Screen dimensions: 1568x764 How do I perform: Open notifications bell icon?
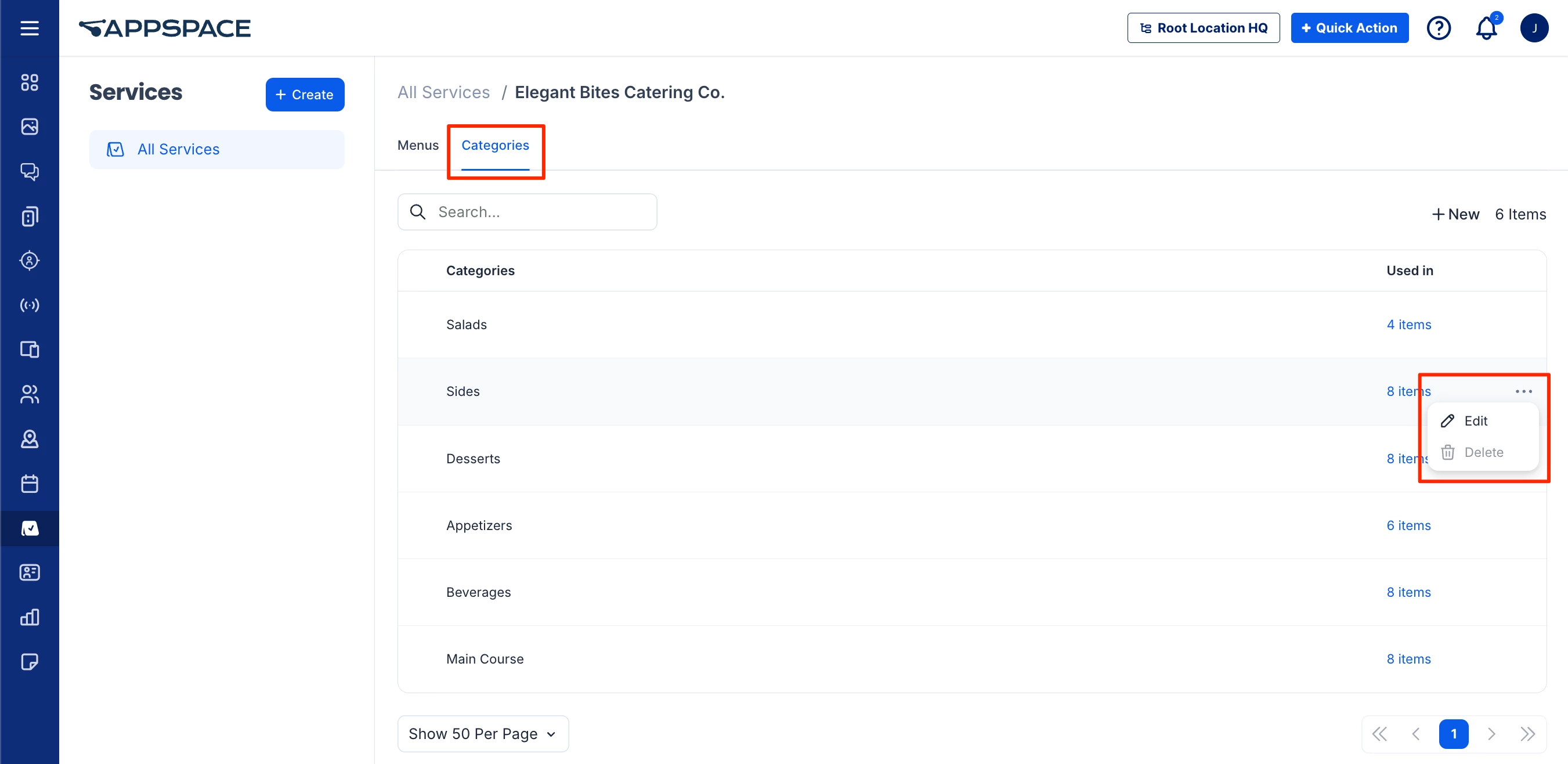(1486, 28)
